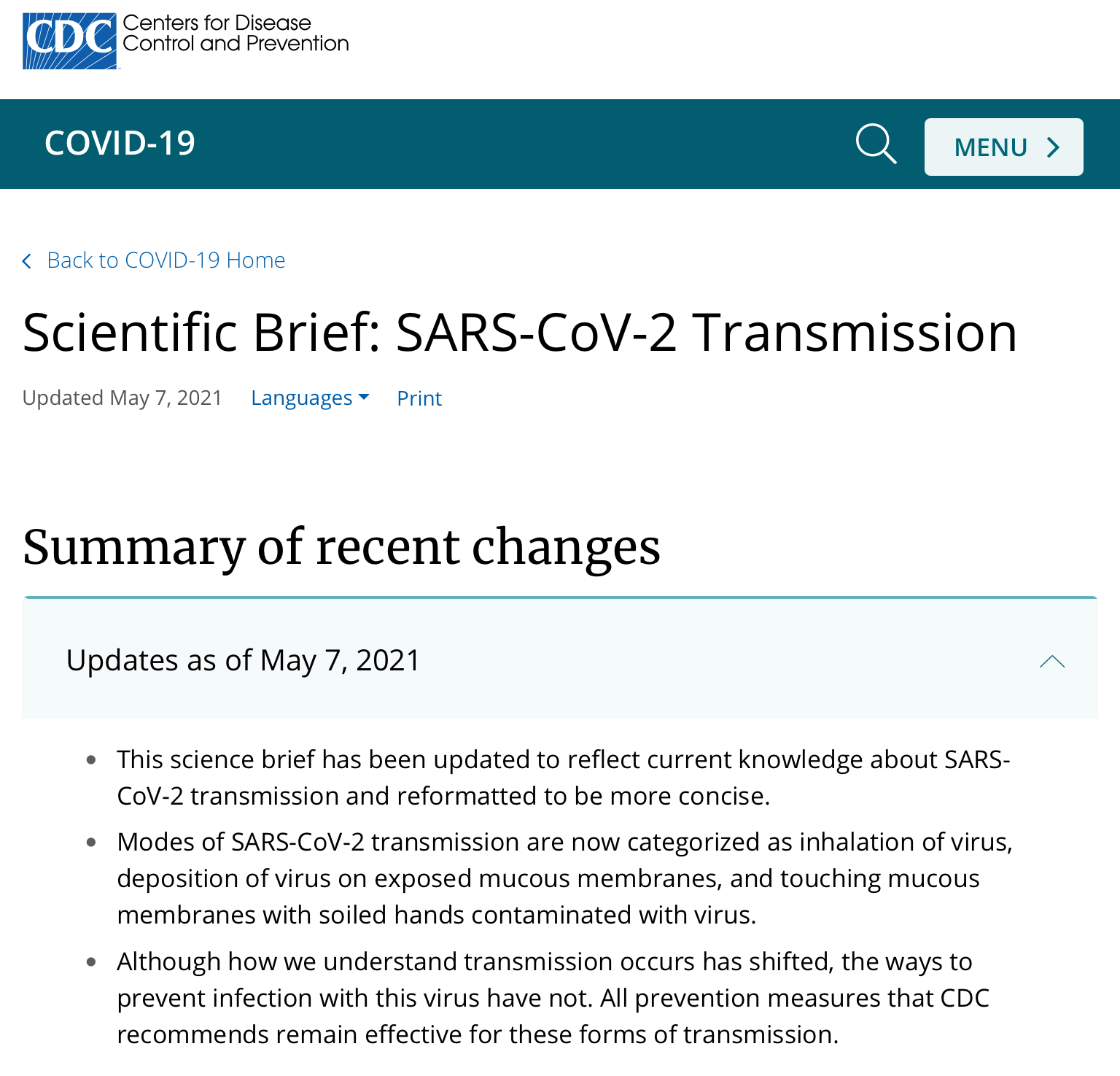1120x1076 pixels.
Task: Click the bullet dot before This science brief
Action: tap(91, 760)
